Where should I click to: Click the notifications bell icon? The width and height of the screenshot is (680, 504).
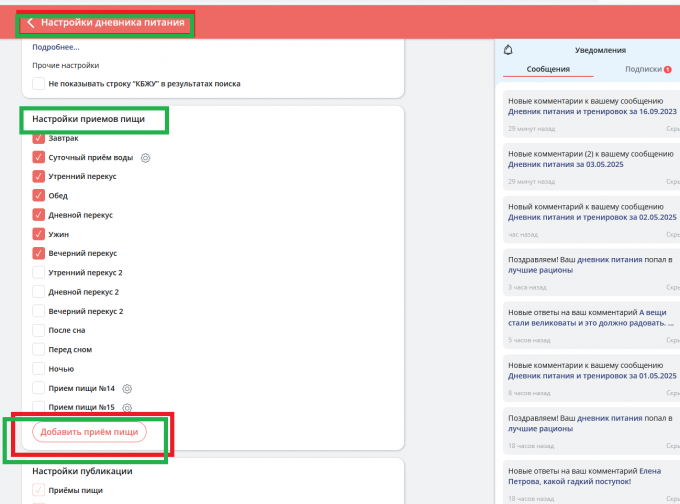click(x=507, y=50)
